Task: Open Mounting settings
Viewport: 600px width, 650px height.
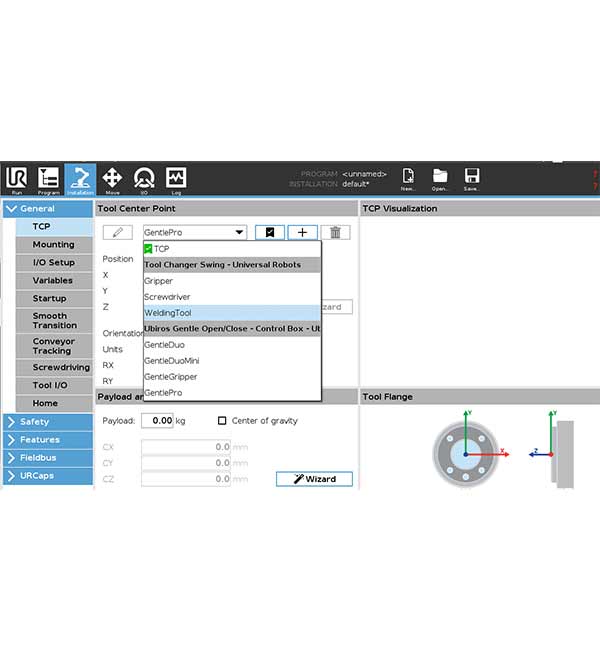Action: tap(54, 245)
